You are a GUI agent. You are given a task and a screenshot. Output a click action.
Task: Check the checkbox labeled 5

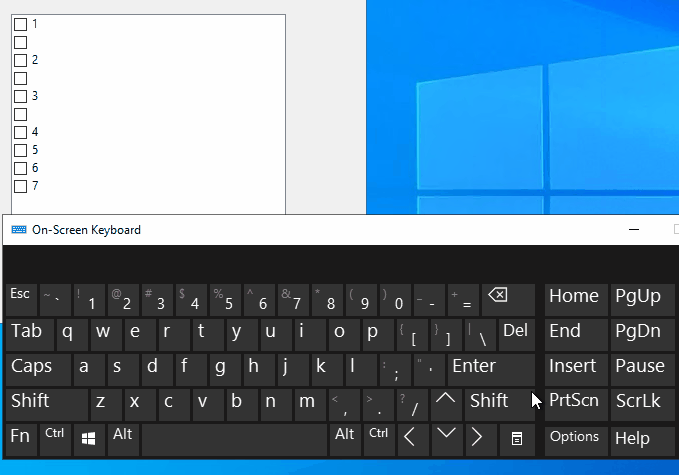point(20,150)
